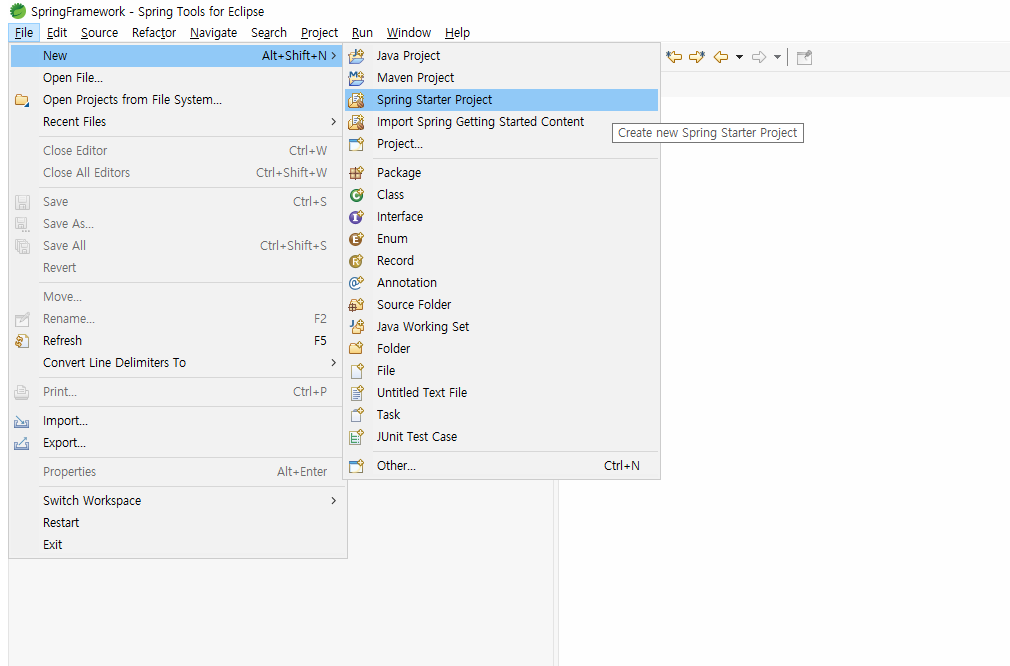
Task: Click Import Spring Getting Started Content icon
Action: tap(356, 122)
